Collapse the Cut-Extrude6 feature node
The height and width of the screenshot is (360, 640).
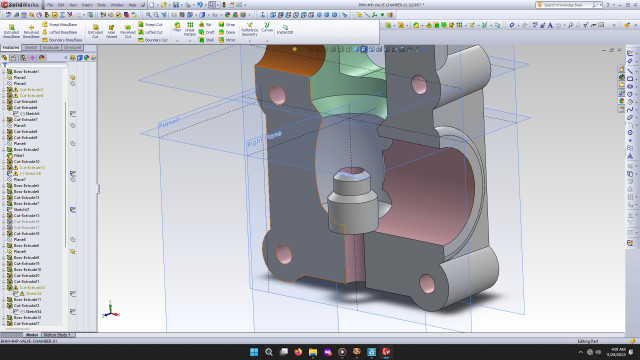point(4,108)
